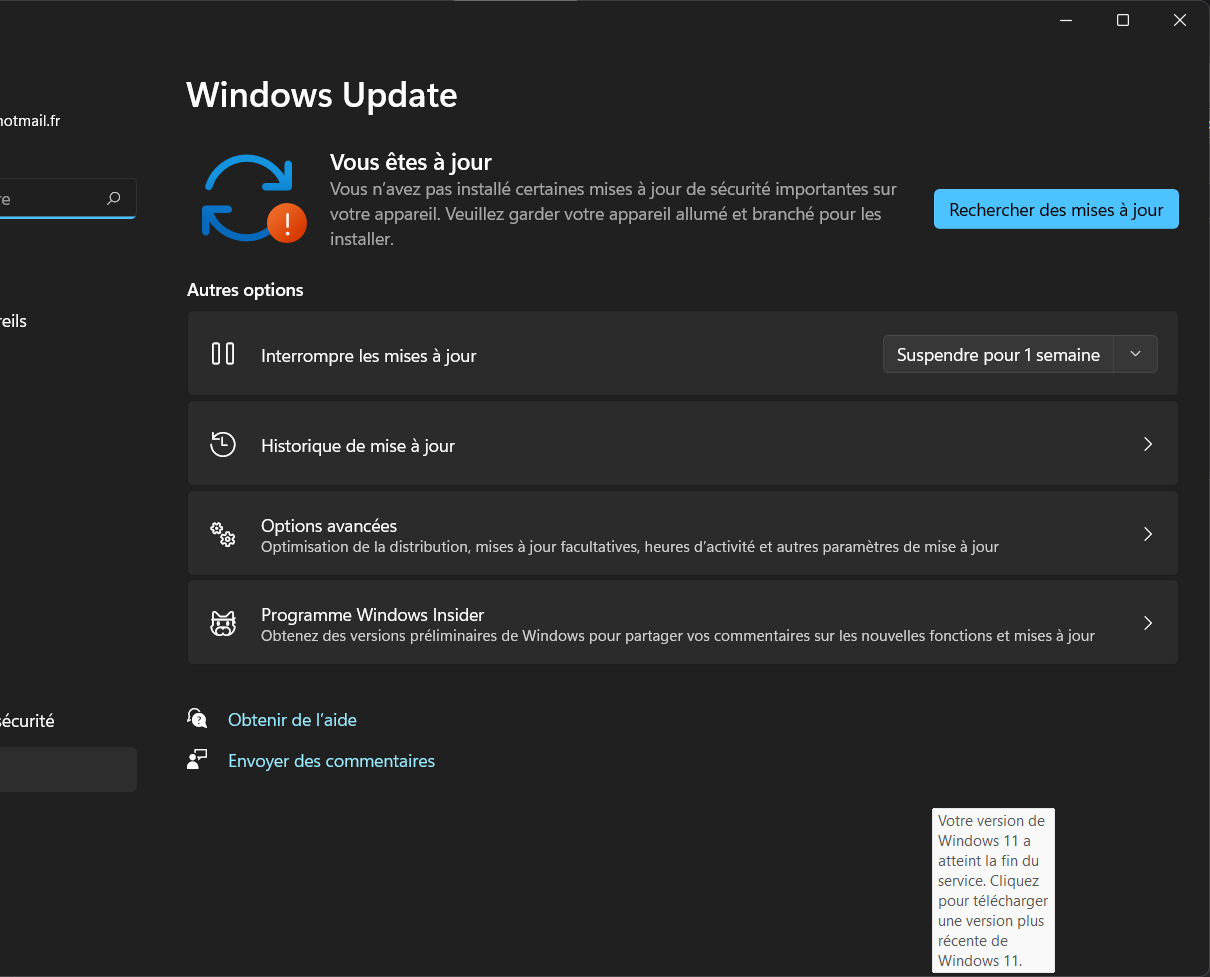Click the Windows Insider cat icon
The image size is (1210, 977).
(x=223, y=623)
